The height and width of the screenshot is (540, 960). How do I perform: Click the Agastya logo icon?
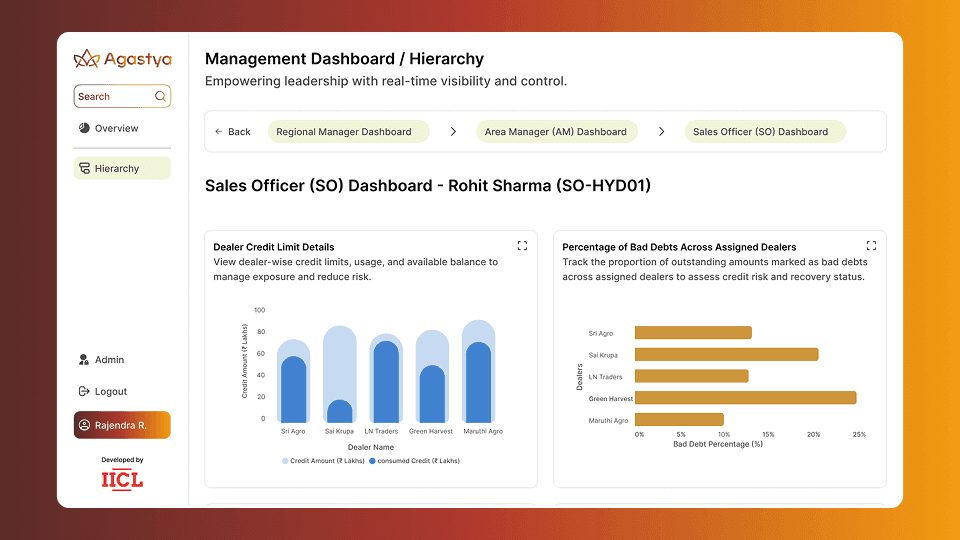click(87, 59)
